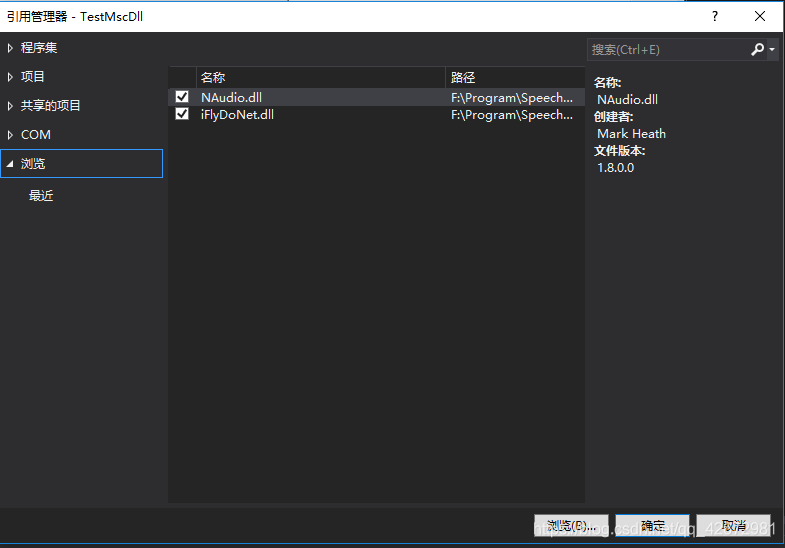Viewport: 785px width, 548px height.
Task: Cancel with the 取消 button
Action: pyautogui.click(x=734, y=525)
